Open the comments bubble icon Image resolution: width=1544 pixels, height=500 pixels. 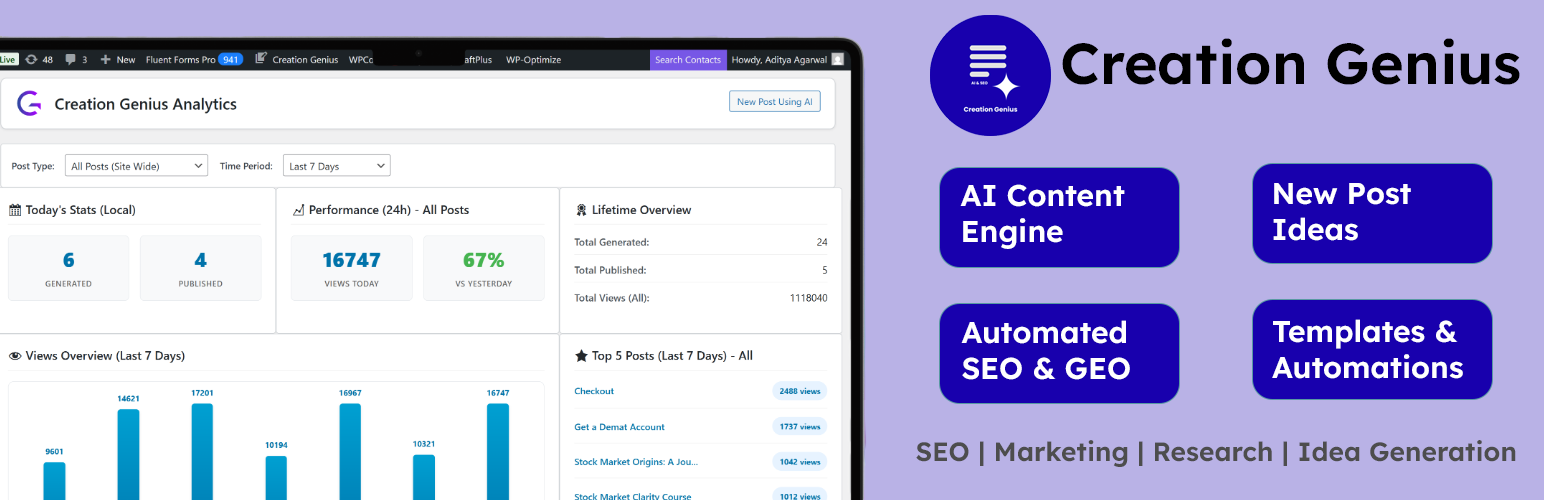tap(71, 60)
